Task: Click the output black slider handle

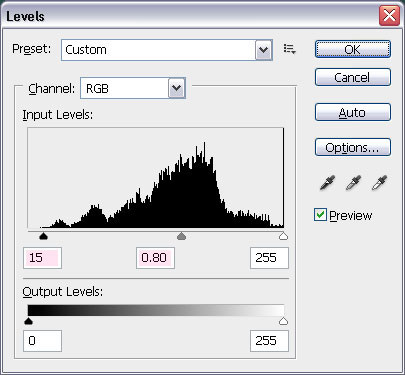Action: point(29,321)
